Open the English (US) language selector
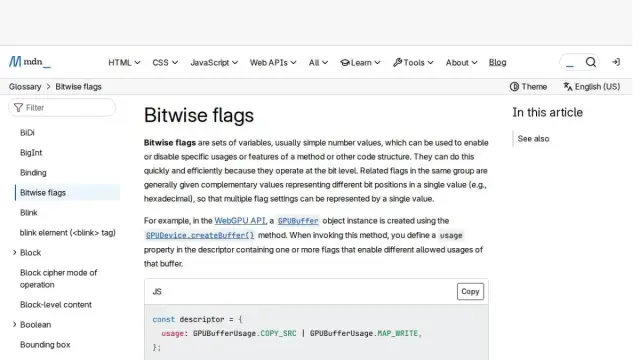 coord(591,87)
